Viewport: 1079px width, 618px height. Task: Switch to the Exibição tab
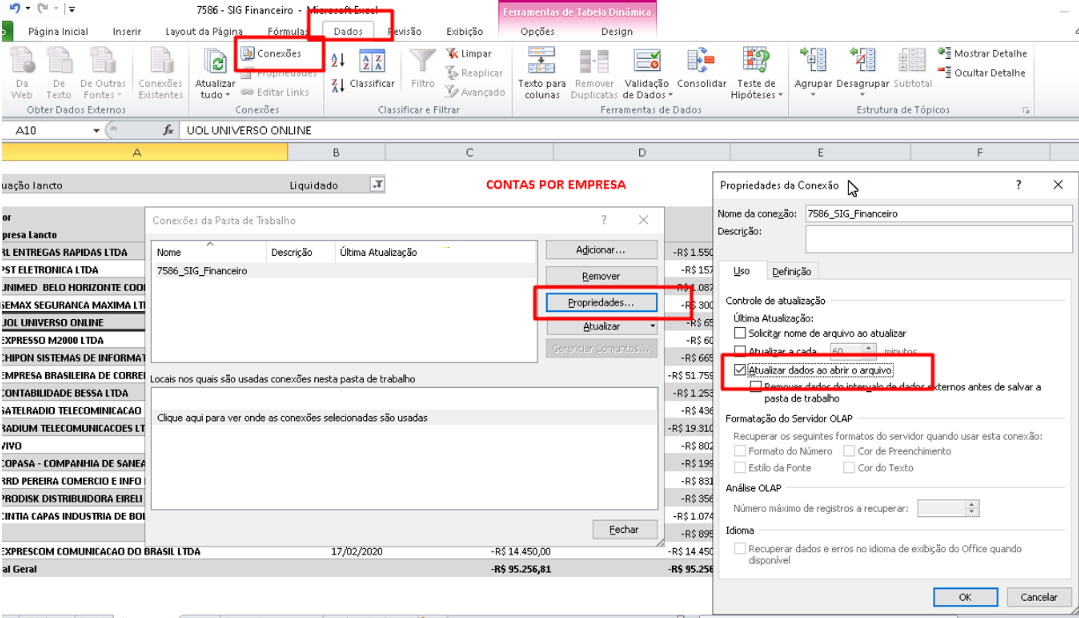point(464,32)
